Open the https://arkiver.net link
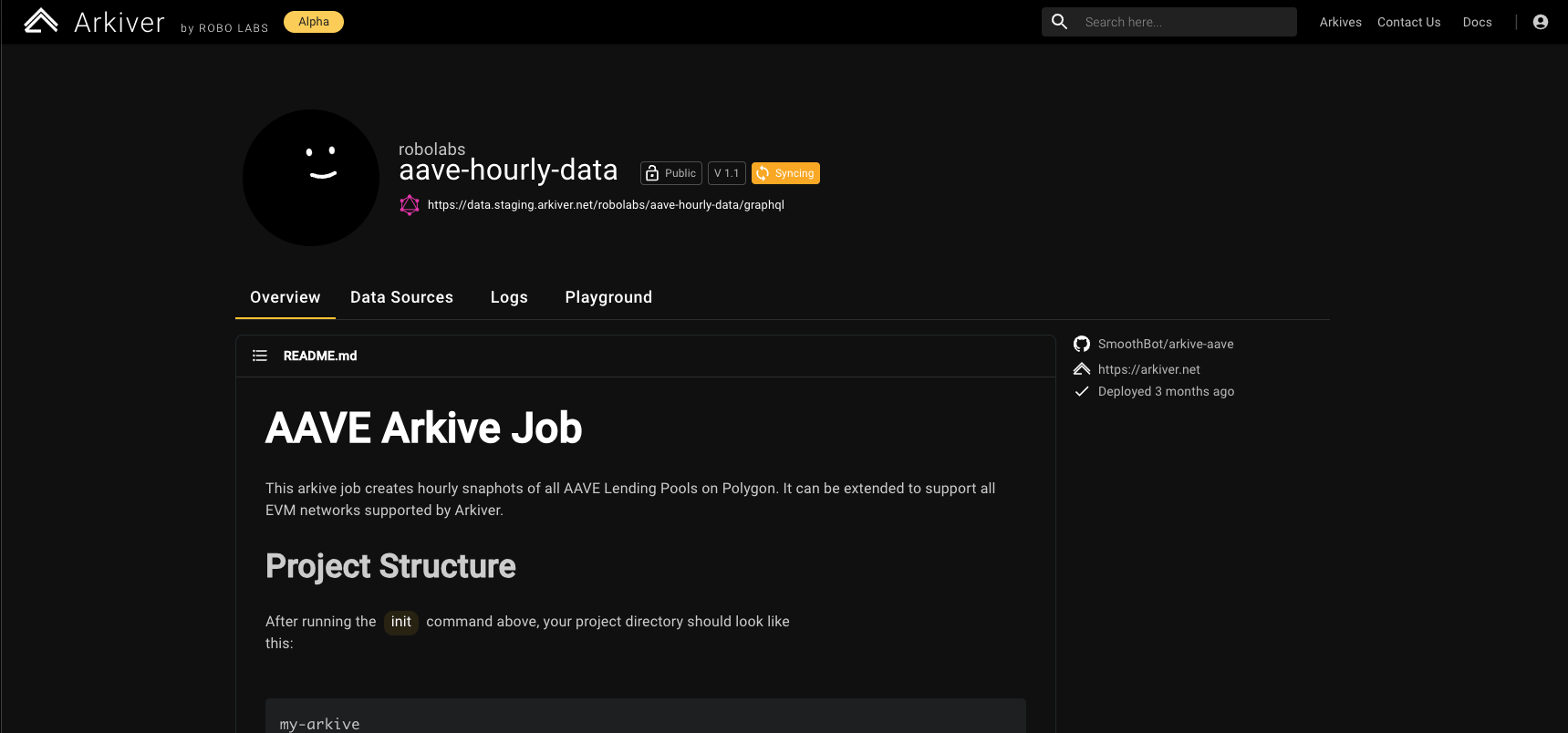The image size is (1568, 733). tap(1149, 369)
